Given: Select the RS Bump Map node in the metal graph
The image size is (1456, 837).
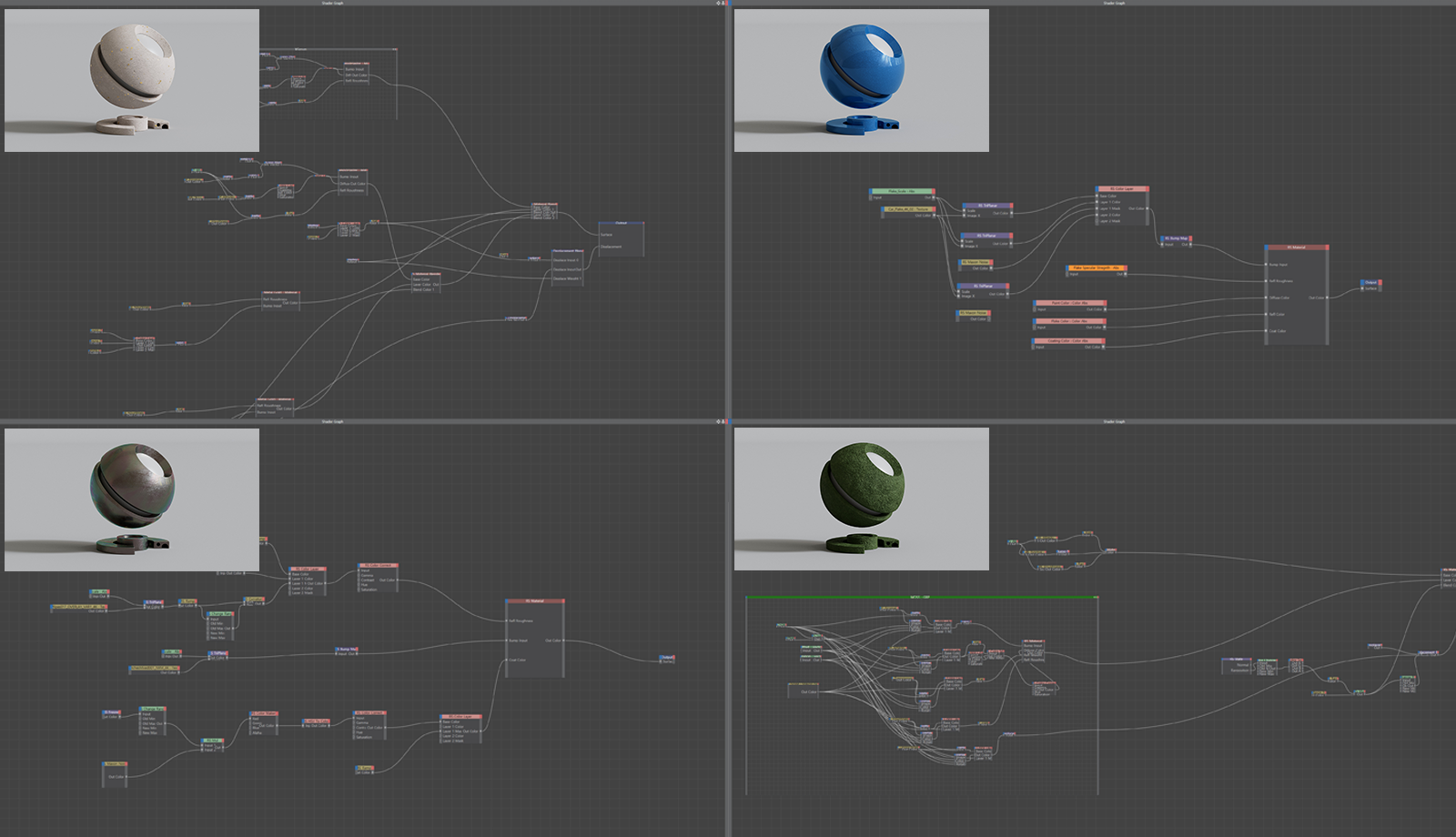Looking at the screenshot, I should (347, 650).
